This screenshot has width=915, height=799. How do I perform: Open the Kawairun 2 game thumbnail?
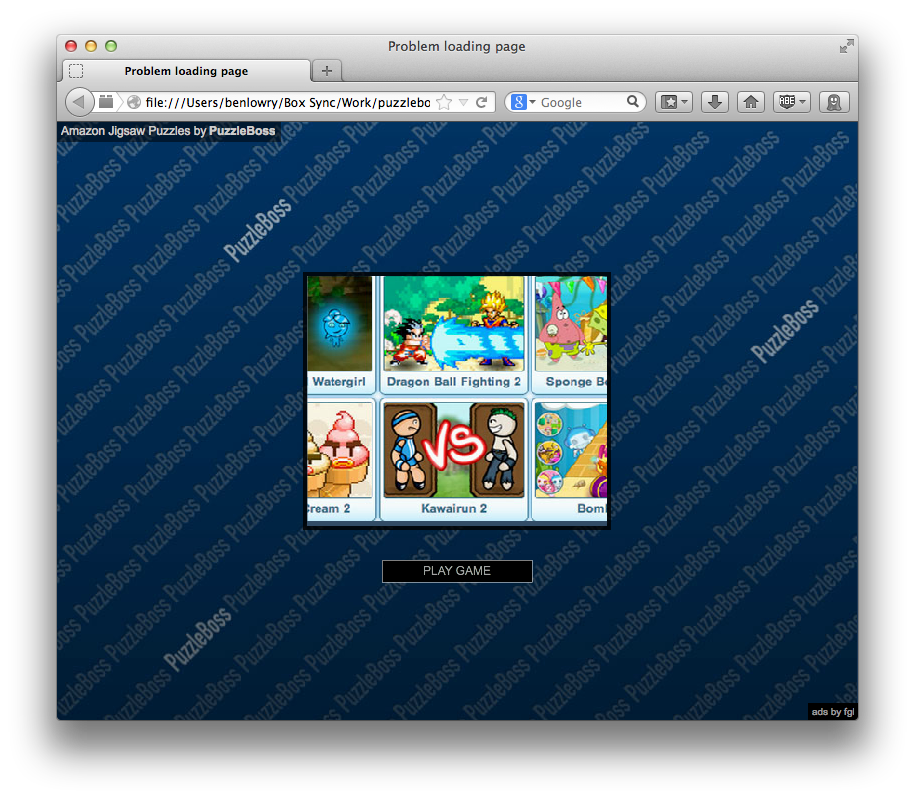454,450
